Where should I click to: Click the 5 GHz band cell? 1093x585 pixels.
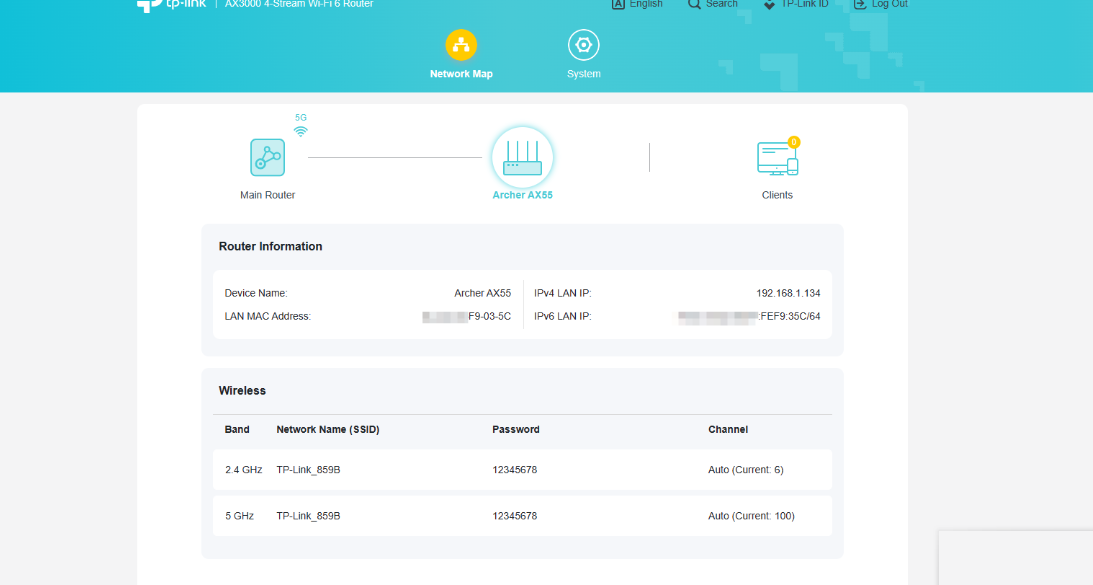pyautogui.click(x=239, y=516)
